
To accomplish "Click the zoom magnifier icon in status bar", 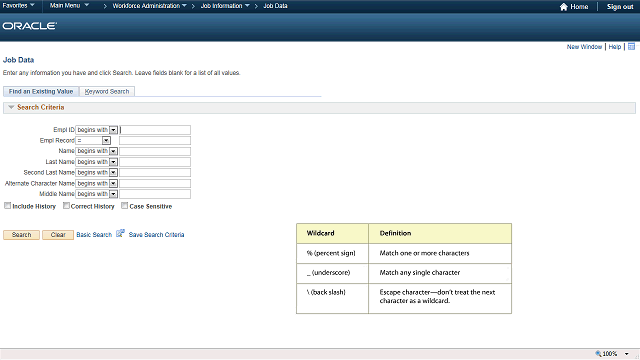I will (x=598, y=353).
